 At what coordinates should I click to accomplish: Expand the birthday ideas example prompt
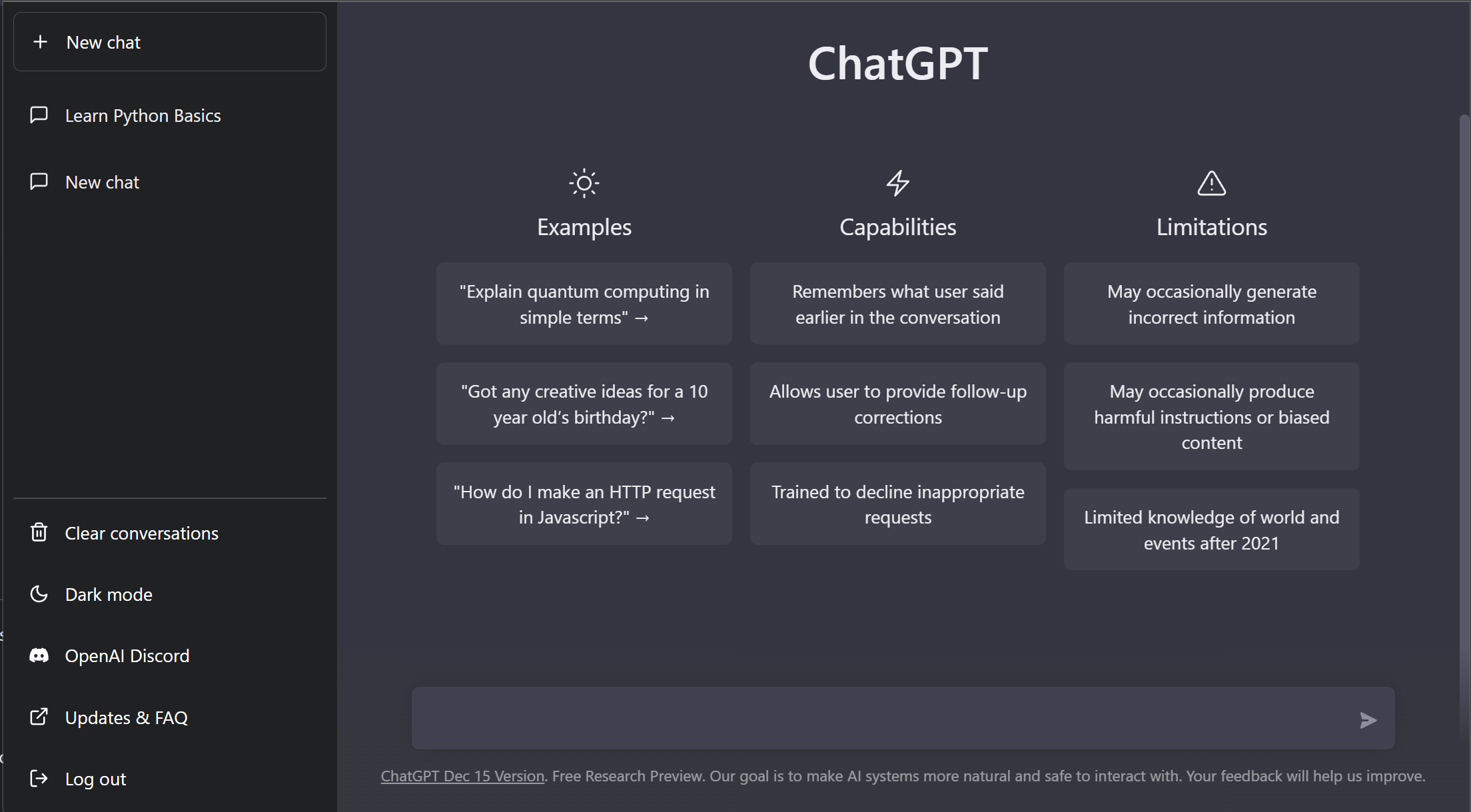[x=584, y=403]
